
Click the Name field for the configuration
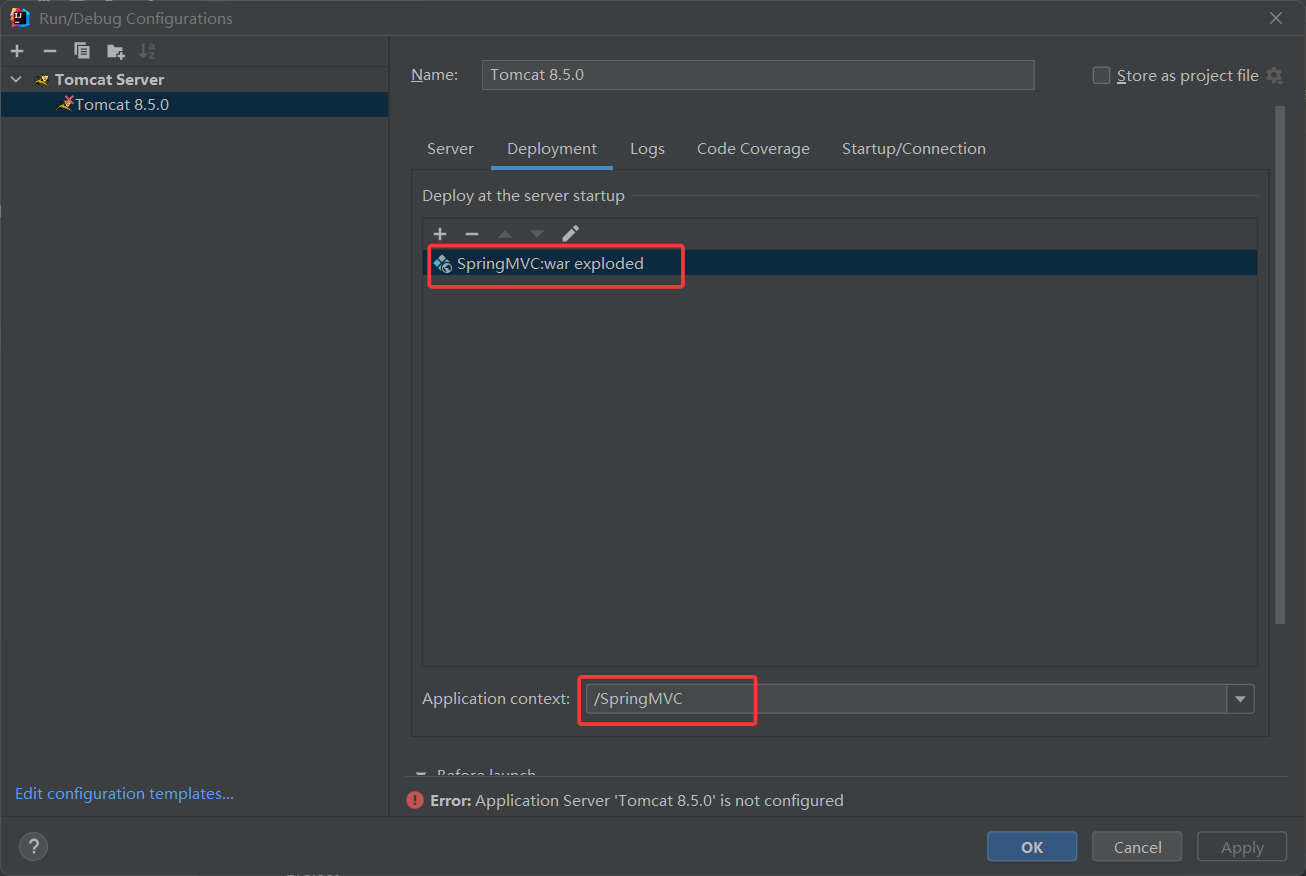click(758, 75)
